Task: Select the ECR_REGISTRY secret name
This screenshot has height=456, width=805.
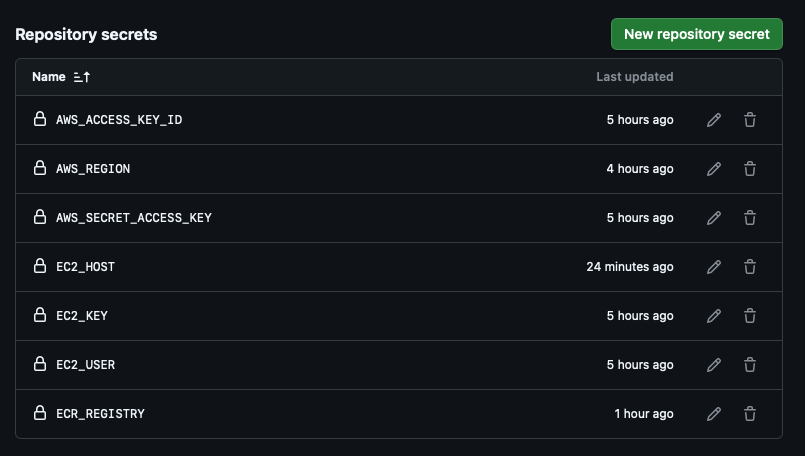Action: 100,414
